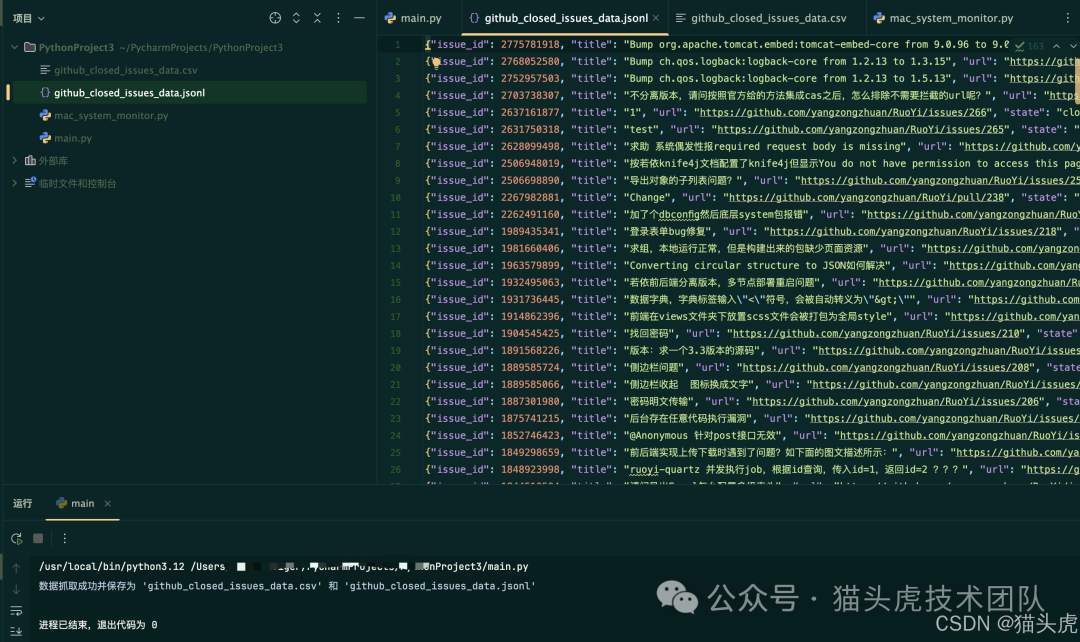Open run toolbar more actions menu
1080x642 pixels.
pos(65,539)
